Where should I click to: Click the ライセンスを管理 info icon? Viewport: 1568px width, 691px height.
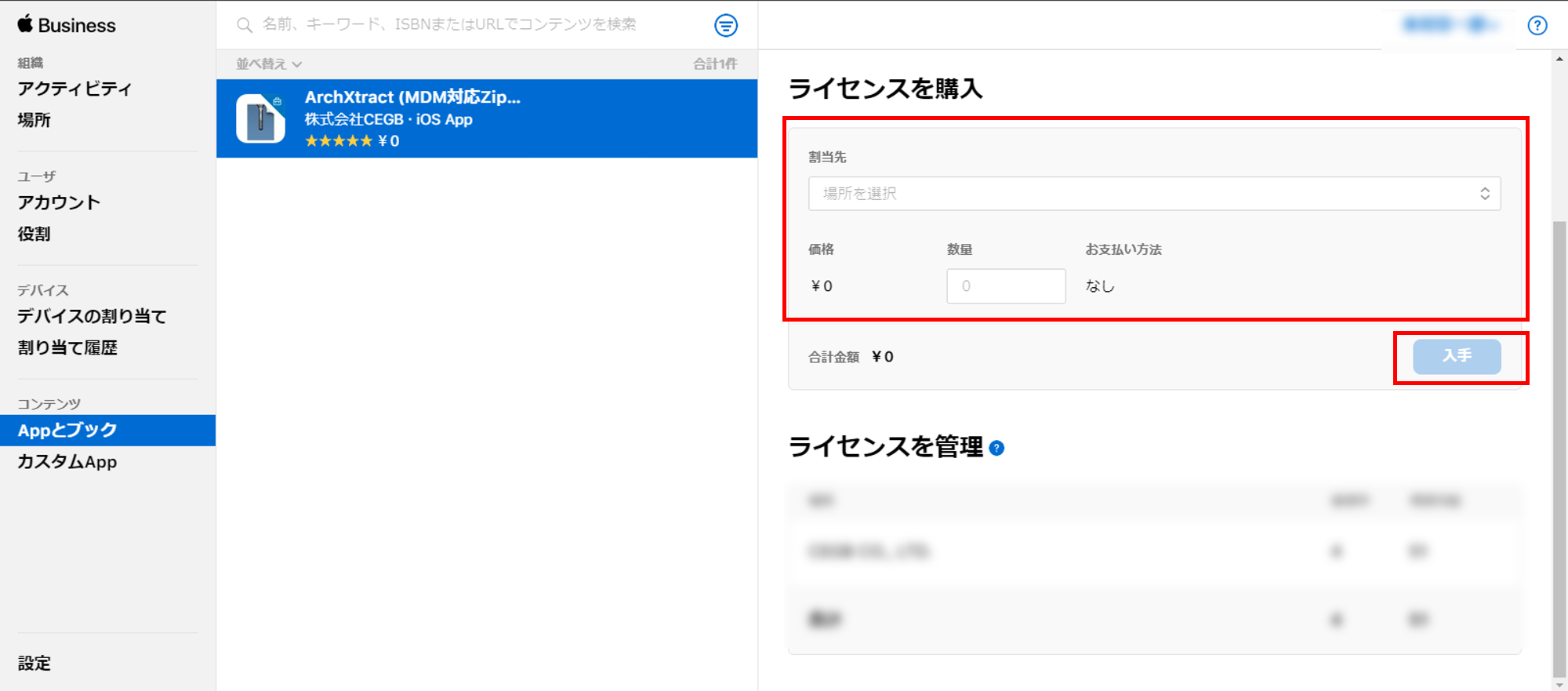pyautogui.click(x=996, y=448)
